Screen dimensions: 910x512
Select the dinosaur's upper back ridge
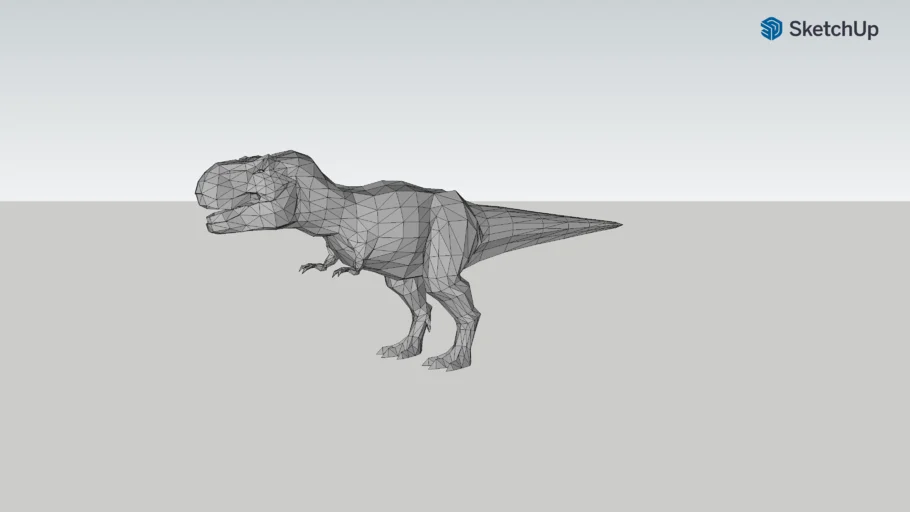click(x=400, y=187)
